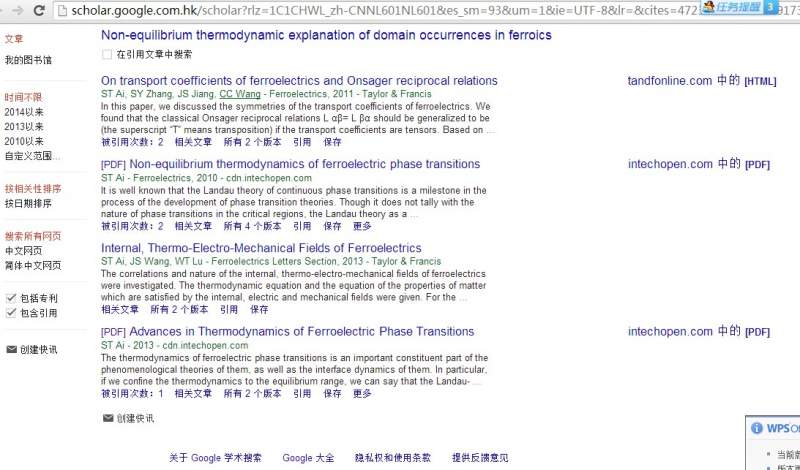800x470 pixels.
Task: Click the page icon in address bar
Action: [63, 10]
